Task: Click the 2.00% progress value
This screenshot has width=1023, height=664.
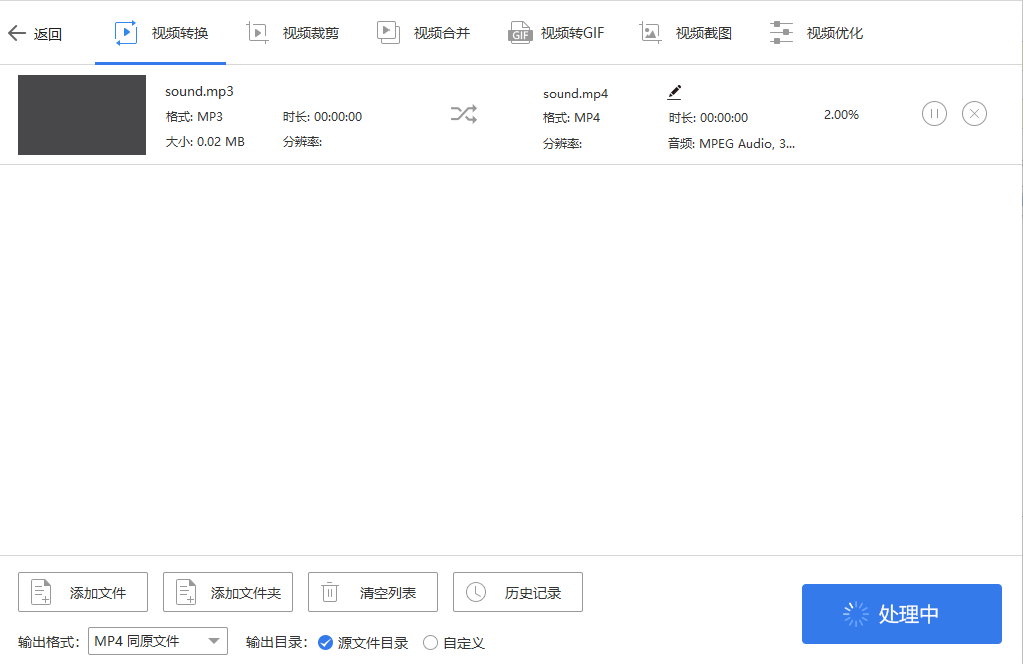Action: point(841,115)
